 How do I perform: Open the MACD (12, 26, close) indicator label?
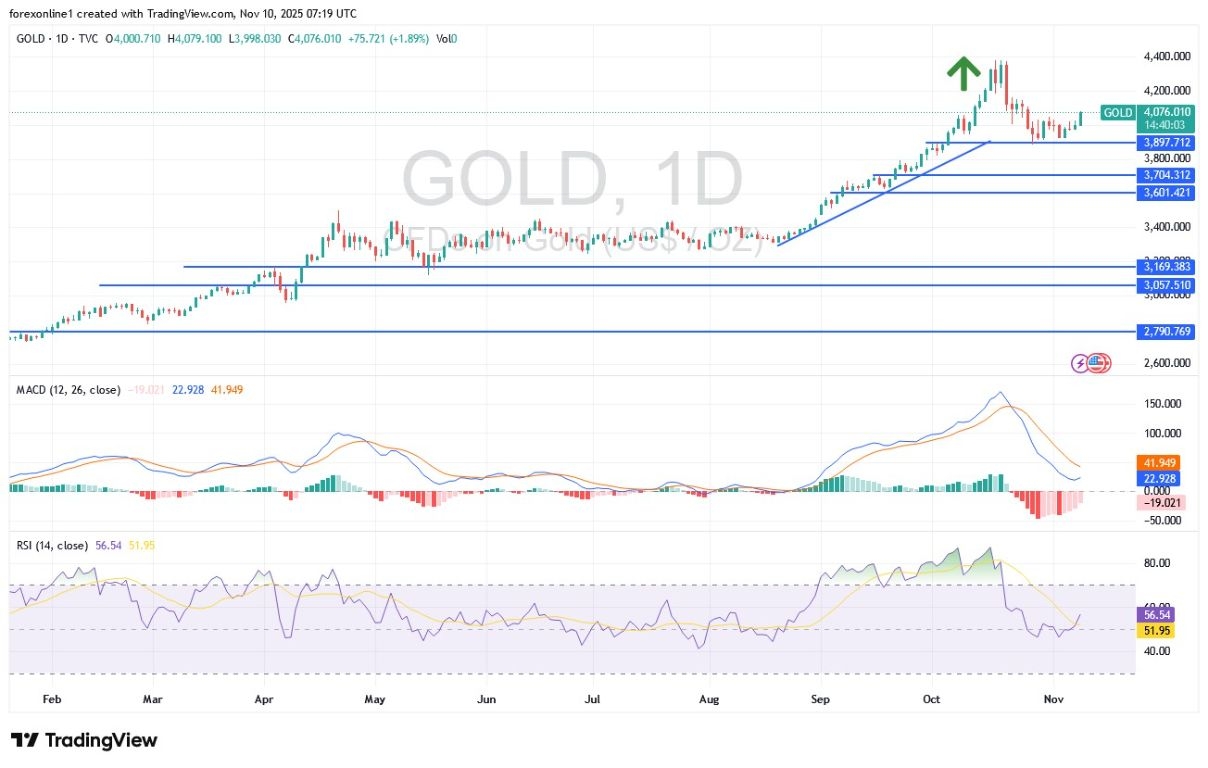tap(67, 389)
